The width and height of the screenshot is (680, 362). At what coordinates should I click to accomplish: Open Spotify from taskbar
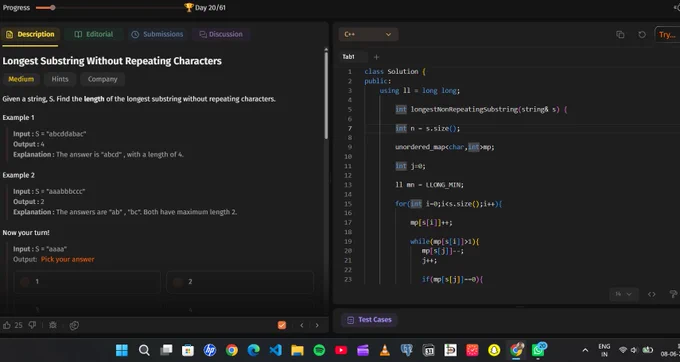coord(319,350)
